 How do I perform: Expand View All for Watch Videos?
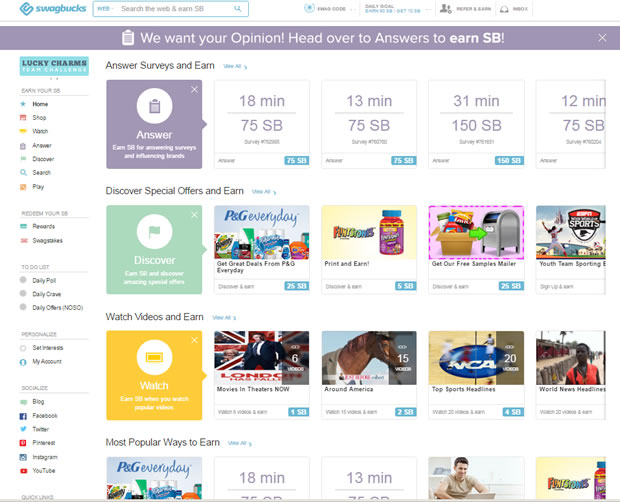coord(224,317)
